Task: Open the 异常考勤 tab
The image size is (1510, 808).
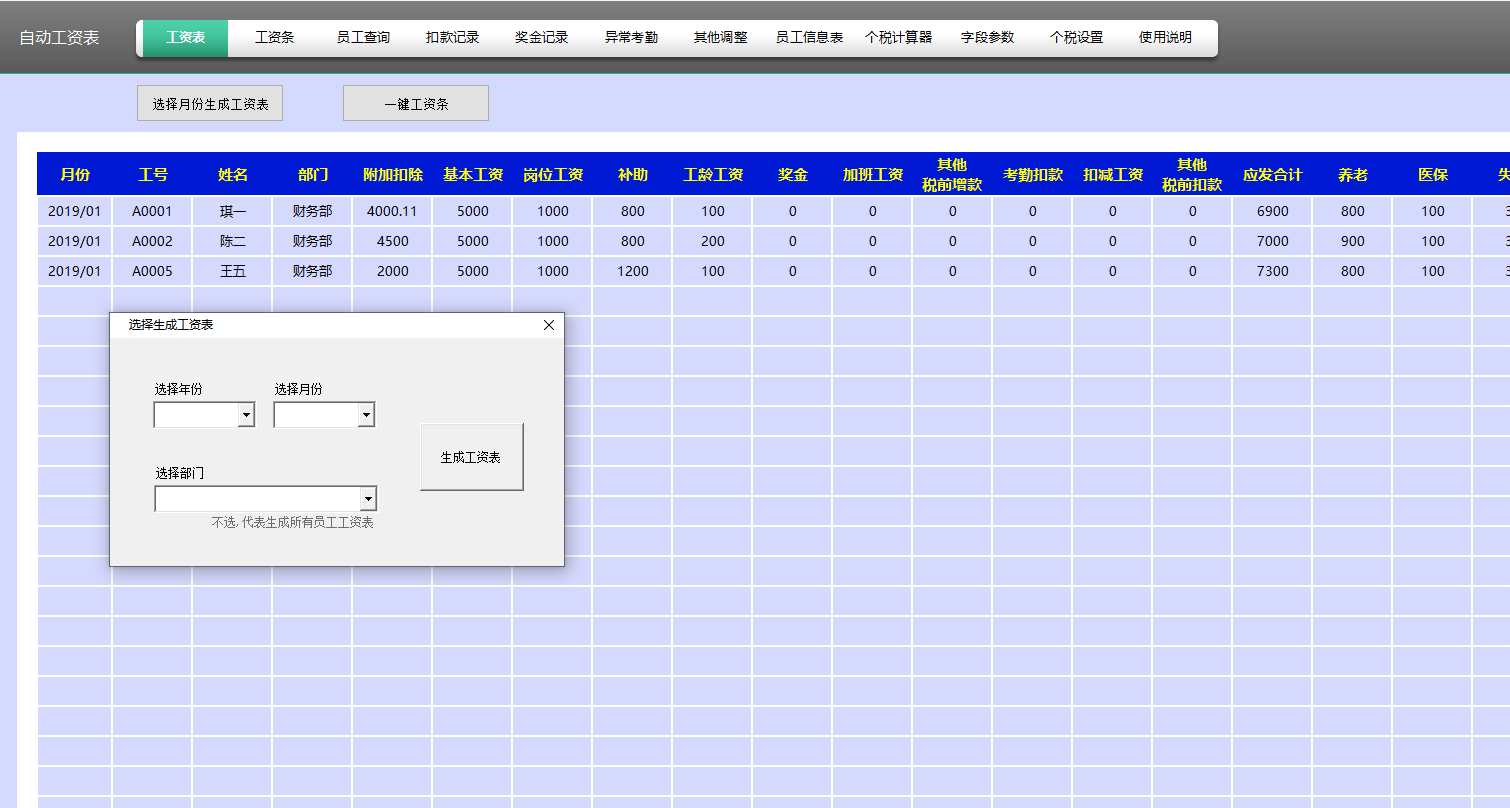Action: point(631,38)
